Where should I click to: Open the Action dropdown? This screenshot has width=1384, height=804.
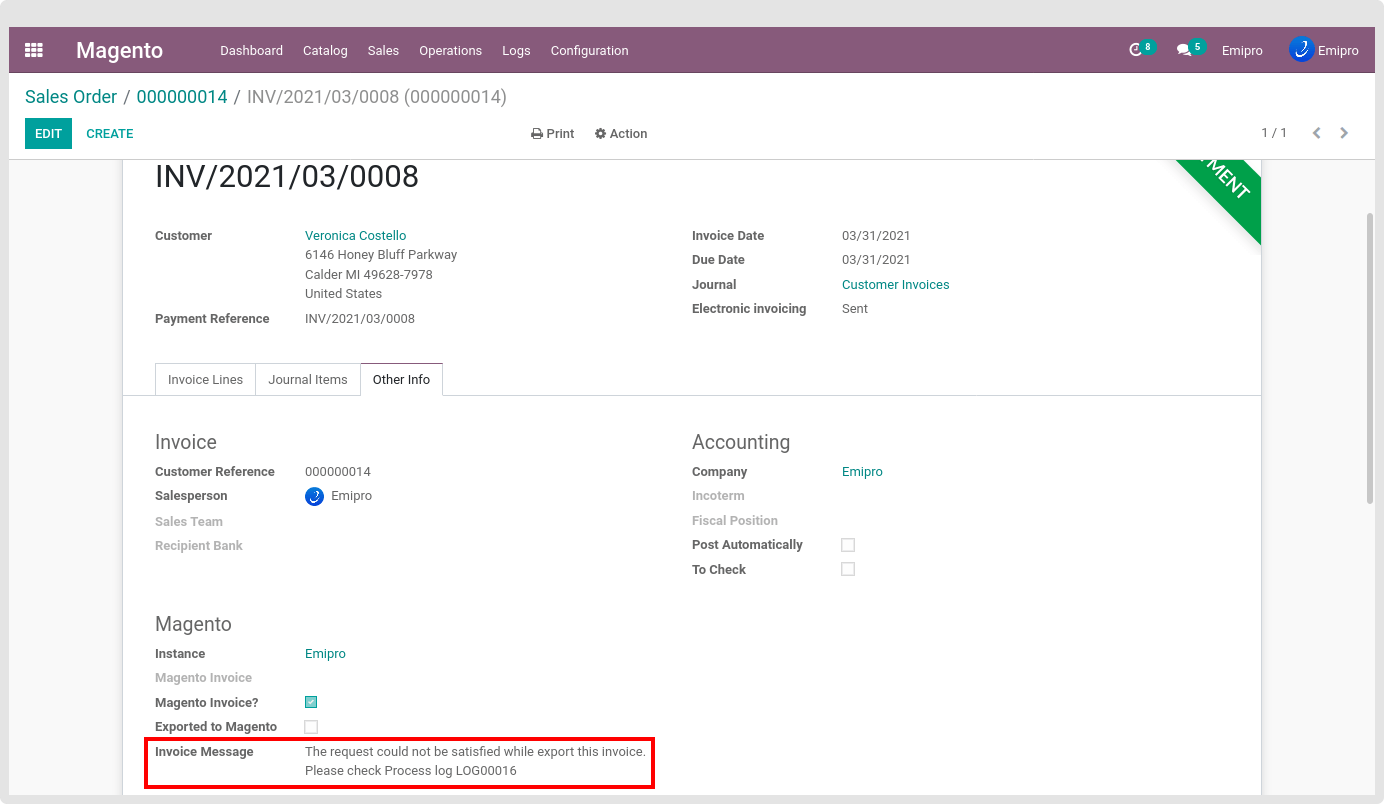click(x=621, y=133)
